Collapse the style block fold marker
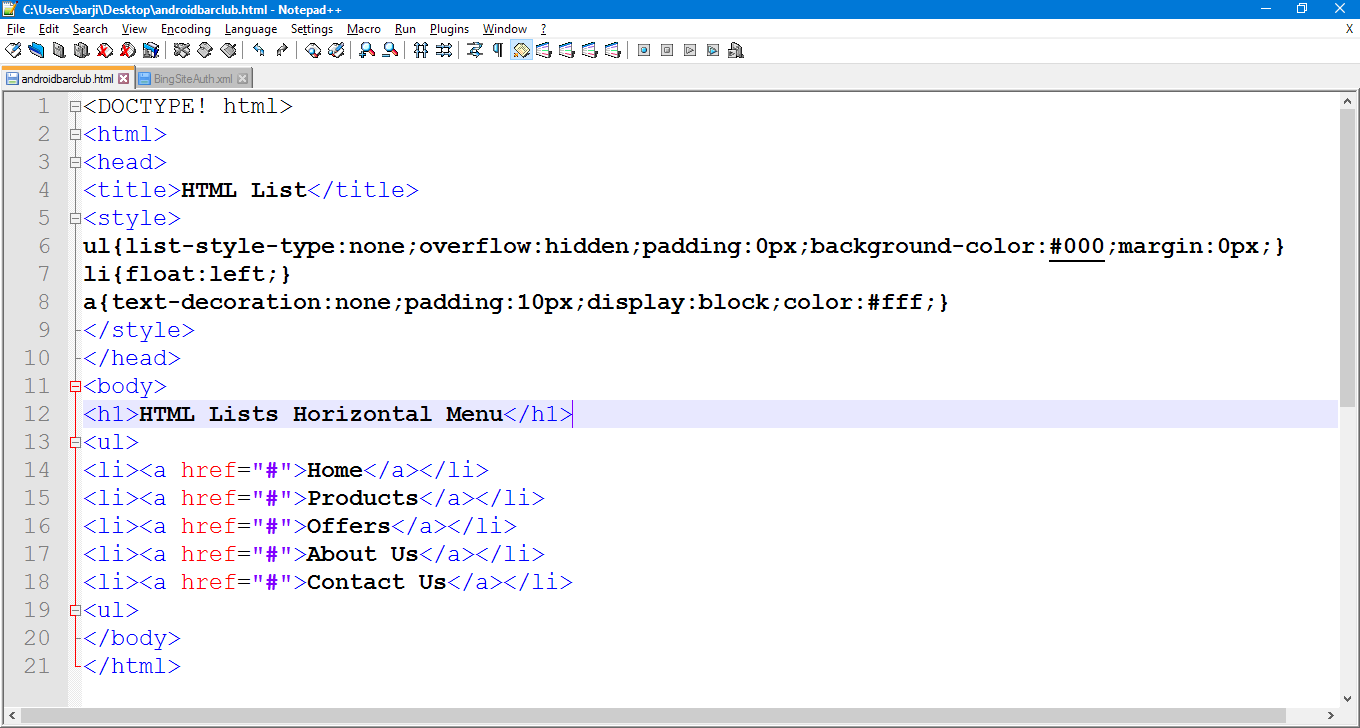The height and width of the screenshot is (728, 1360). [74, 218]
